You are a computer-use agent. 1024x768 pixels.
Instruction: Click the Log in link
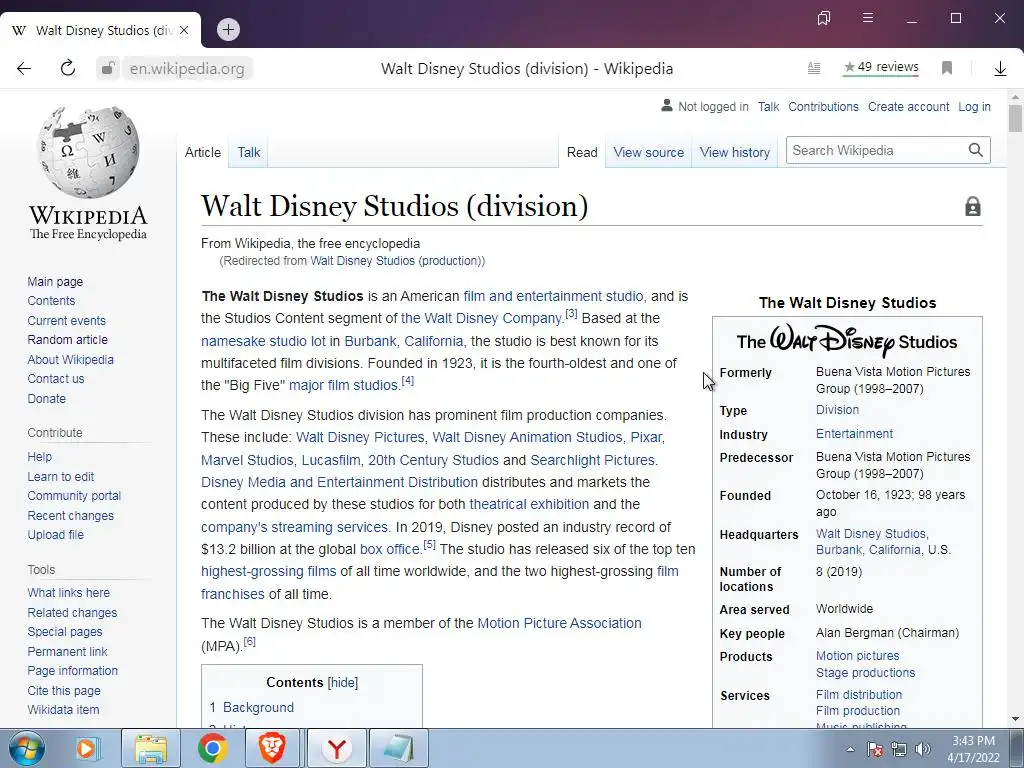coord(974,106)
